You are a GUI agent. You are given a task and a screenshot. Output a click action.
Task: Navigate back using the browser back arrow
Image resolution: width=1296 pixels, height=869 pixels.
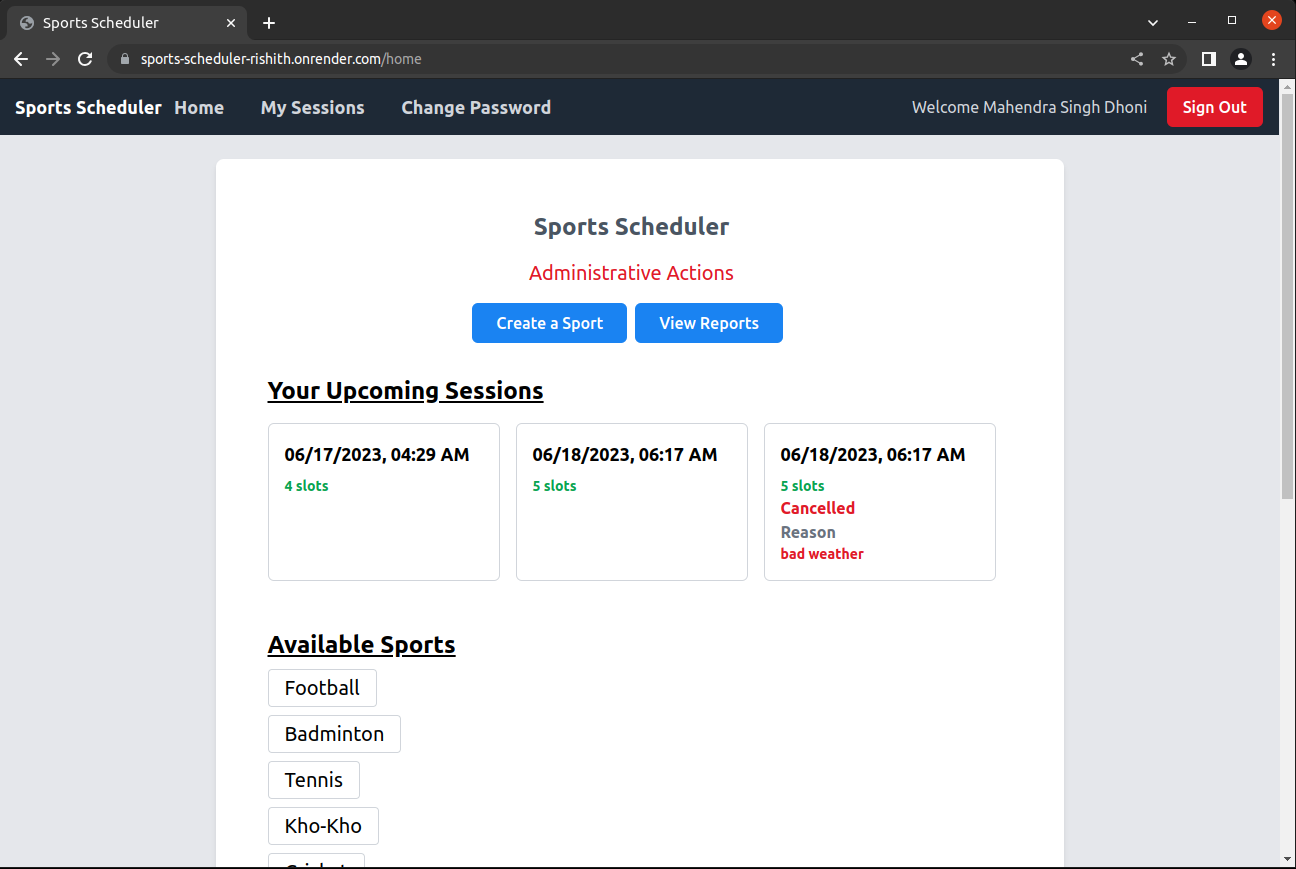21,59
